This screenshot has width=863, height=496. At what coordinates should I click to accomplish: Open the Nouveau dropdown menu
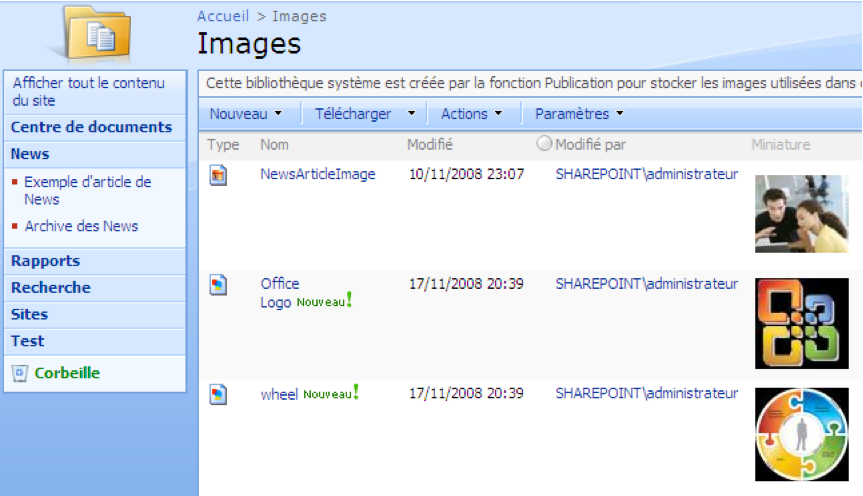[x=245, y=114]
